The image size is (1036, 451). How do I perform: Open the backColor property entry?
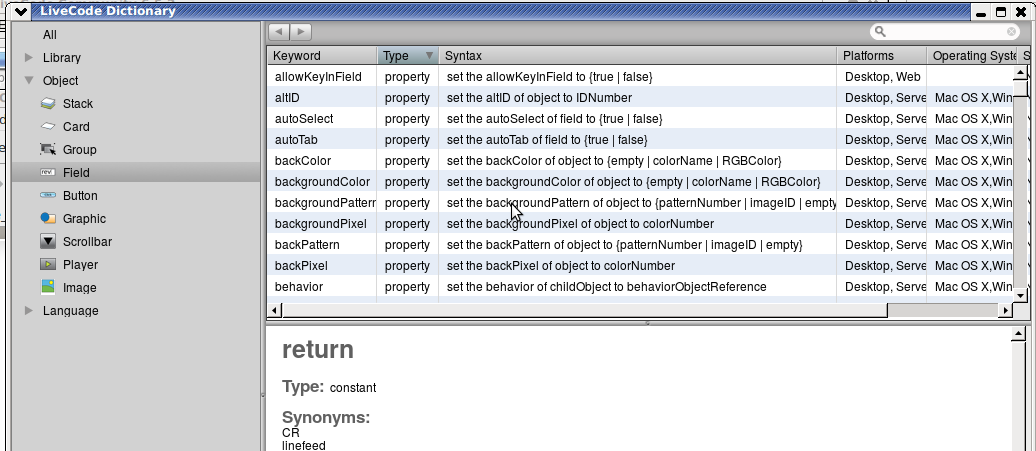pyautogui.click(x=303, y=161)
